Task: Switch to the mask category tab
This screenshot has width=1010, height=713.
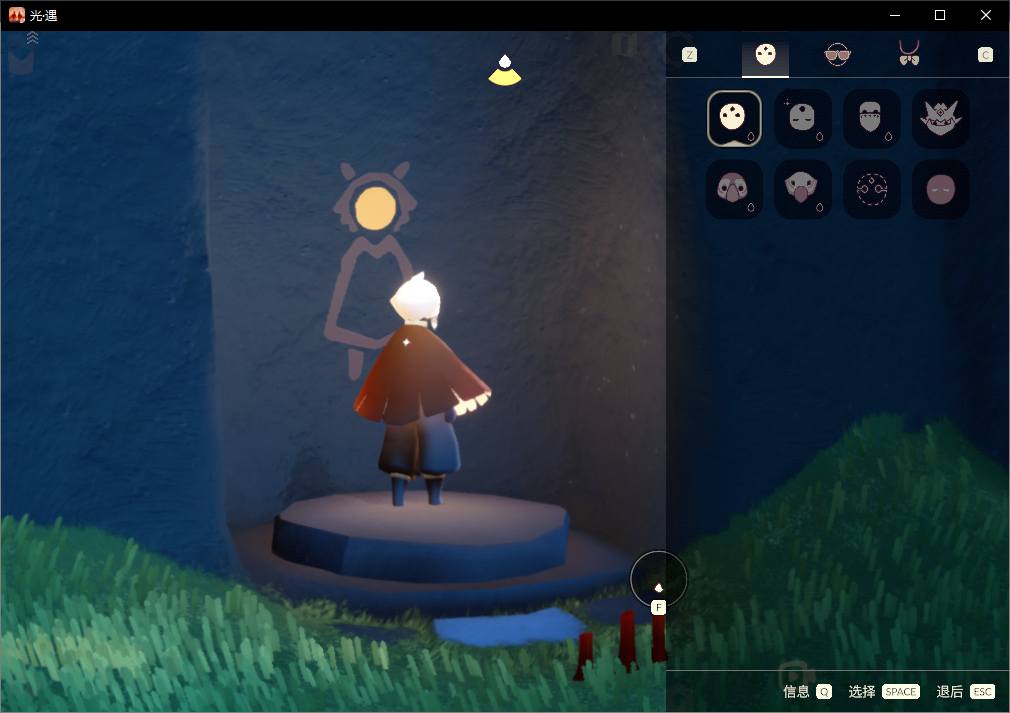Action: pyautogui.click(x=765, y=55)
